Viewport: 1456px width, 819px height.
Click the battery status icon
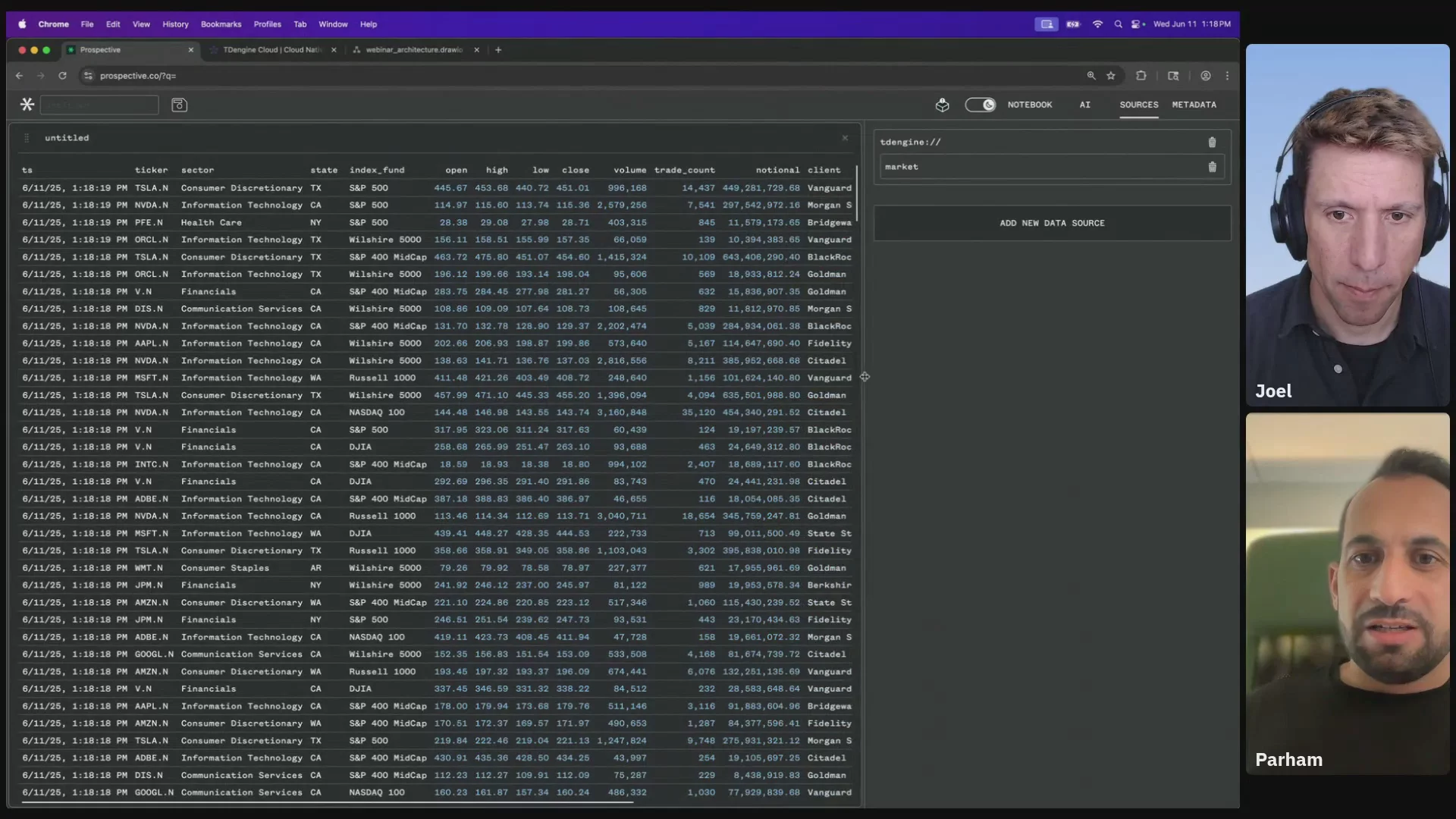(1072, 24)
